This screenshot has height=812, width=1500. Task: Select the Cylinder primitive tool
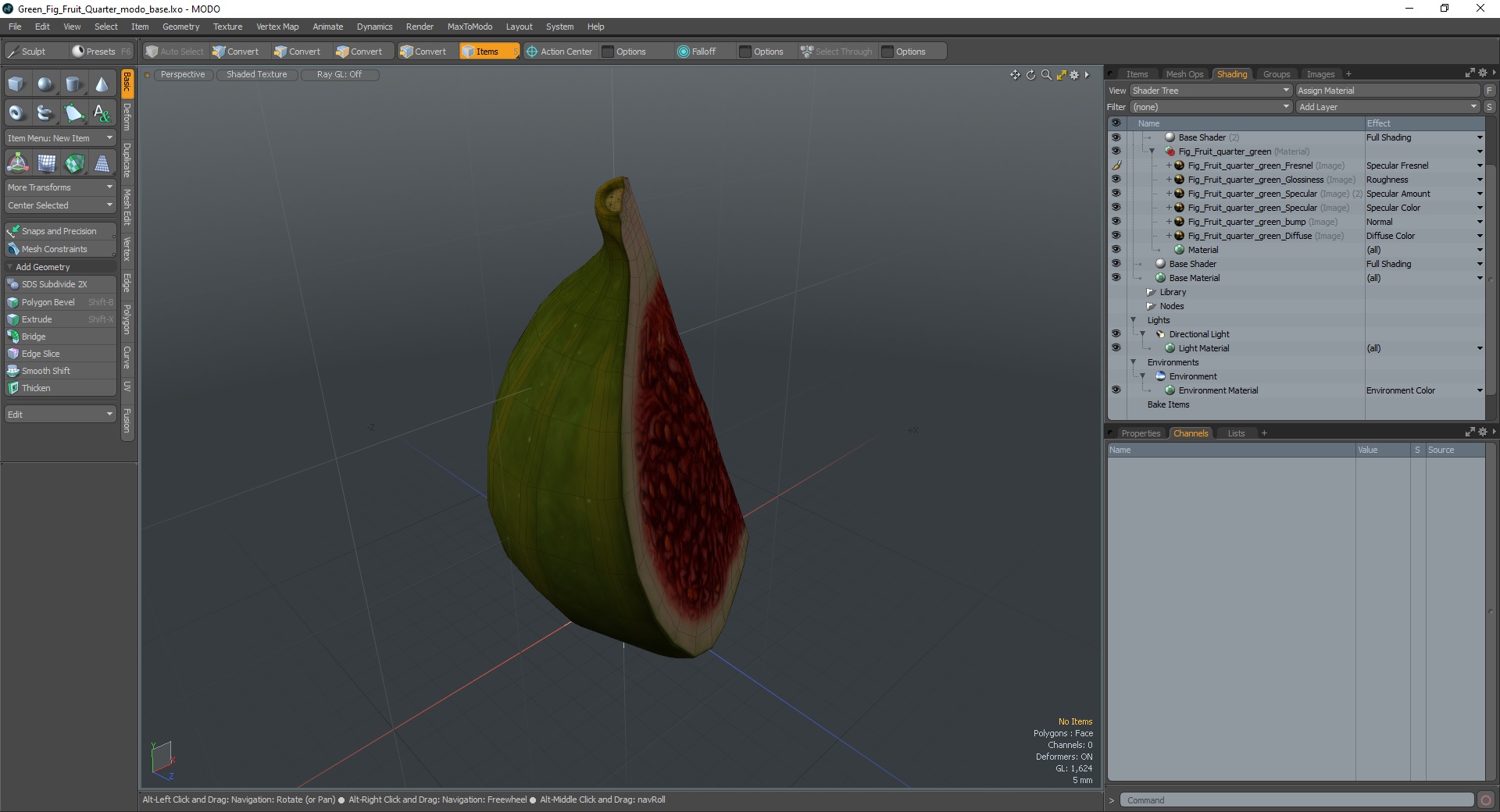73,84
